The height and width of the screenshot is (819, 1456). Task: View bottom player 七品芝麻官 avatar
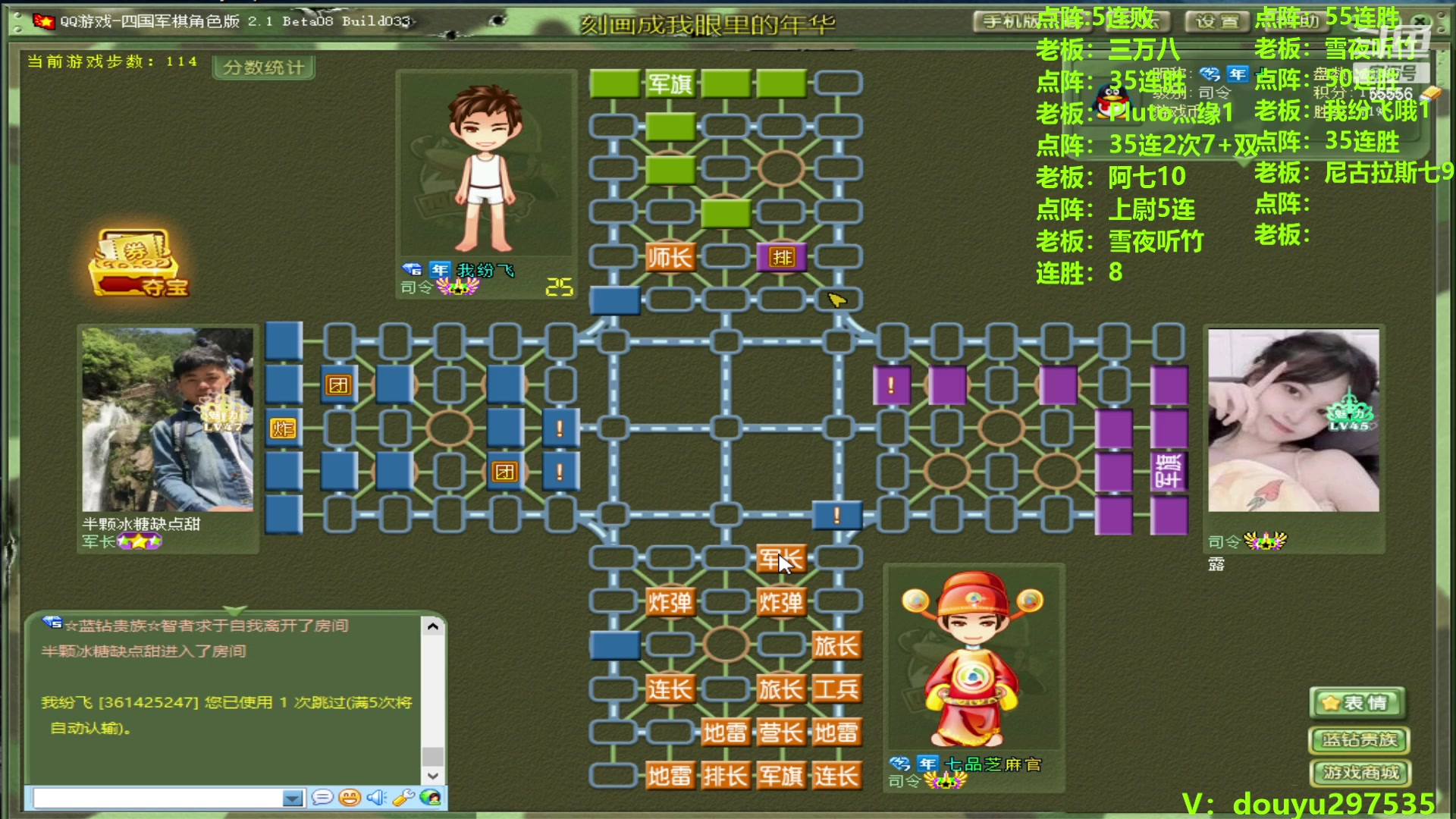coord(974,658)
